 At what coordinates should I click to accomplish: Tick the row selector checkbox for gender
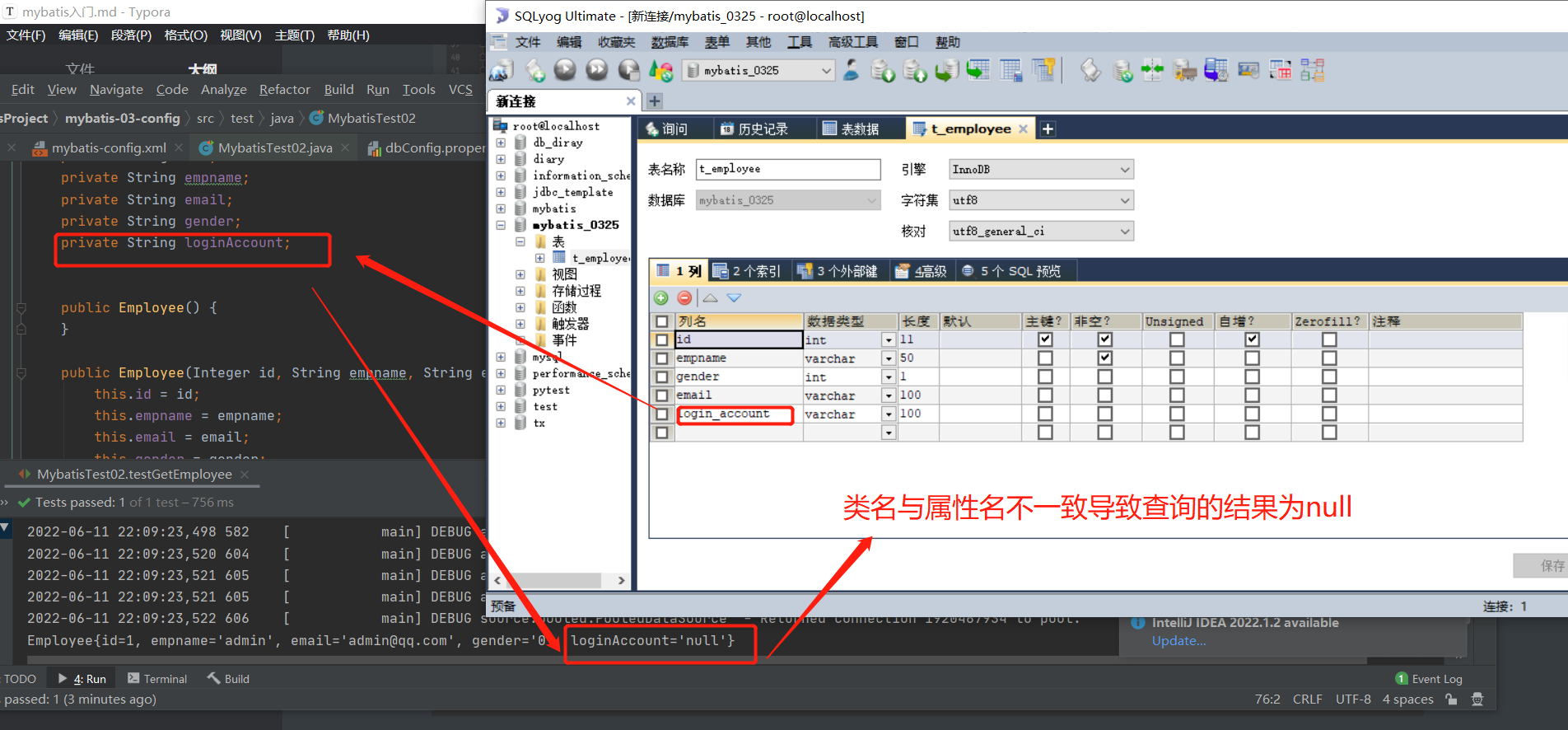click(x=661, y=377)
